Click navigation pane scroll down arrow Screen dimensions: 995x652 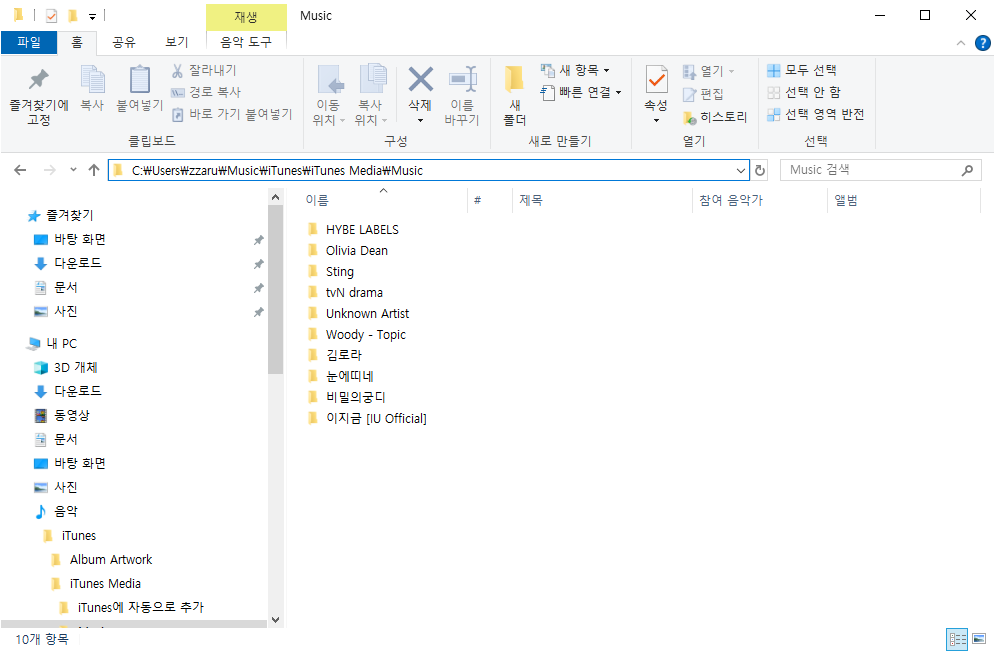(x=275, y=620)
